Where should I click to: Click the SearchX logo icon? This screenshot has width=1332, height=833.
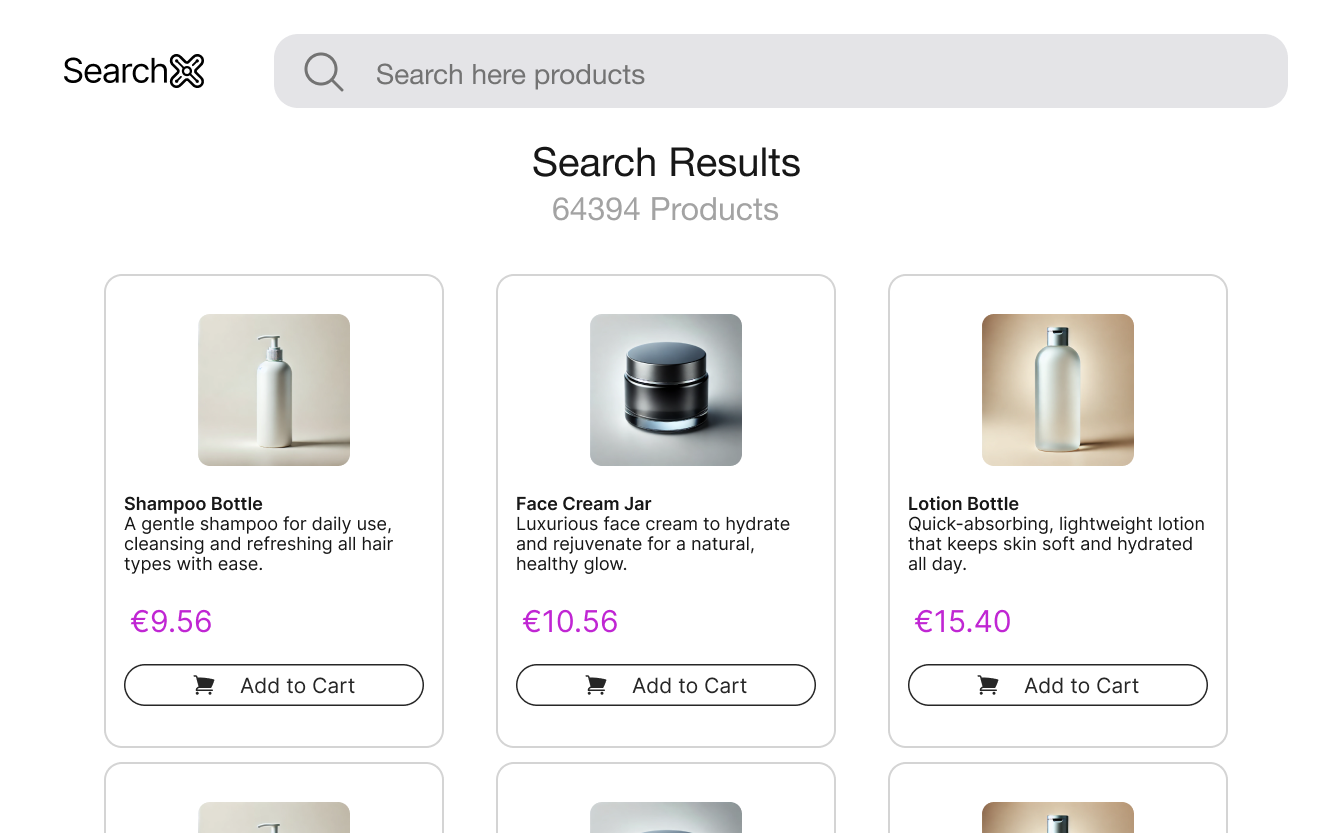[x=188, y=70]
